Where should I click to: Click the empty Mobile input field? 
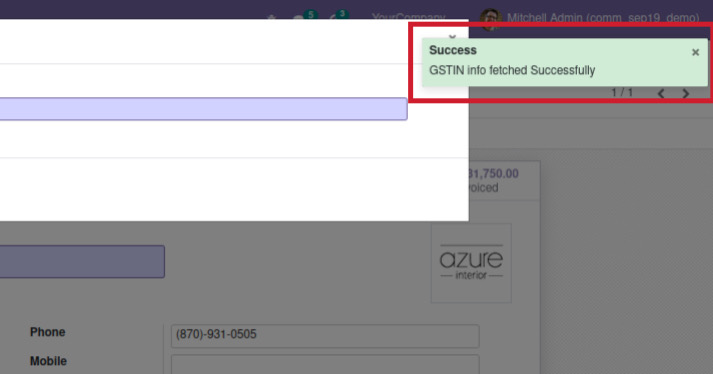pos(325,364)
